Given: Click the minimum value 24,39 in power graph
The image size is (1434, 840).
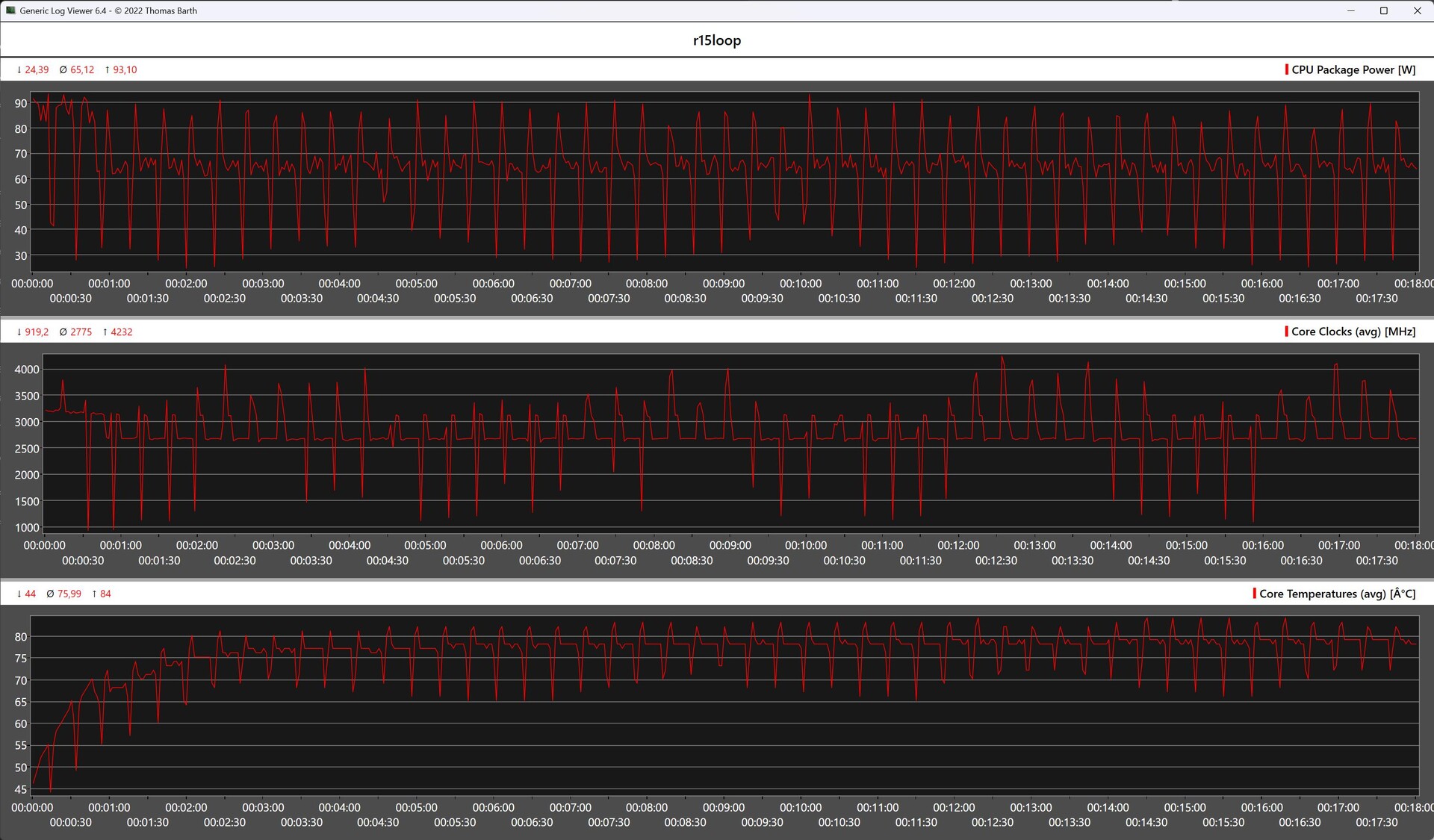Looking at the screenshot, I should [36, 69].
